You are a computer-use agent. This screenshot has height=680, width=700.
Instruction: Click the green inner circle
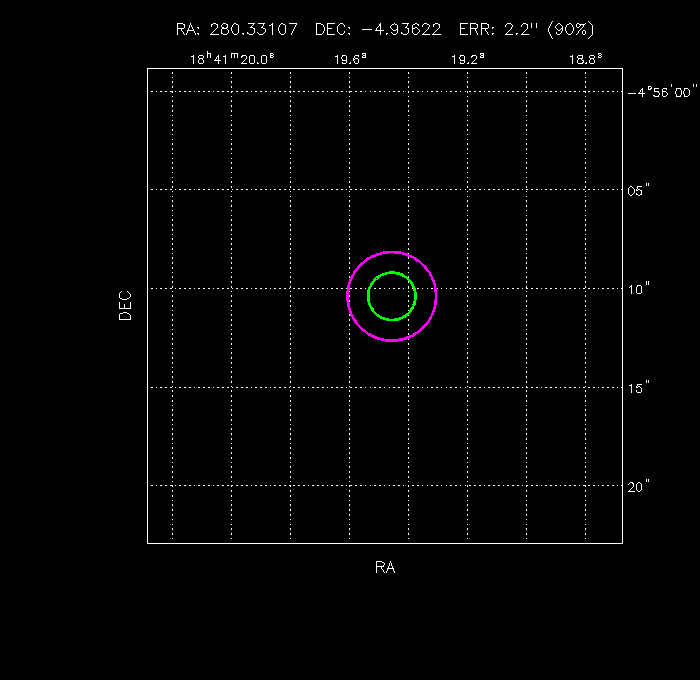(369, 296)
